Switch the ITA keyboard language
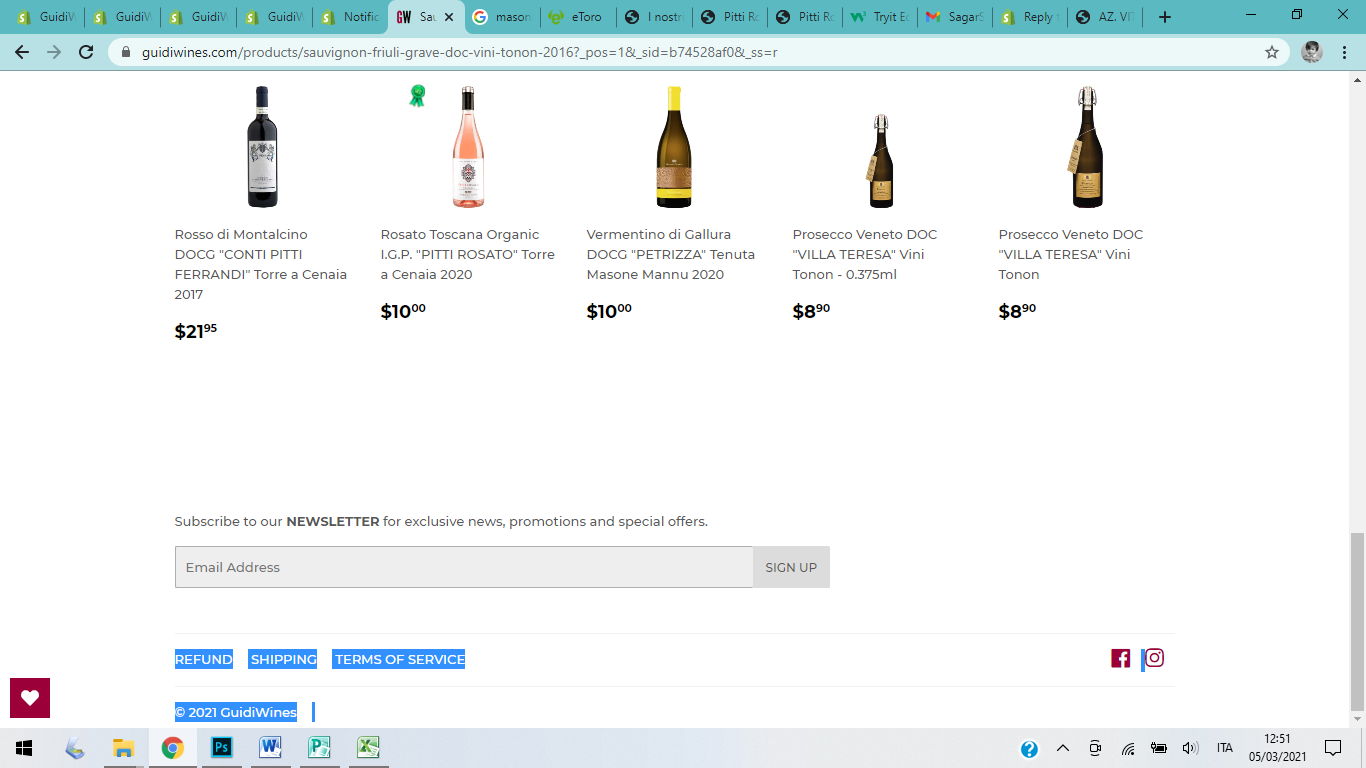The height and width of the screenshot is (768, 1366). 1225,748
